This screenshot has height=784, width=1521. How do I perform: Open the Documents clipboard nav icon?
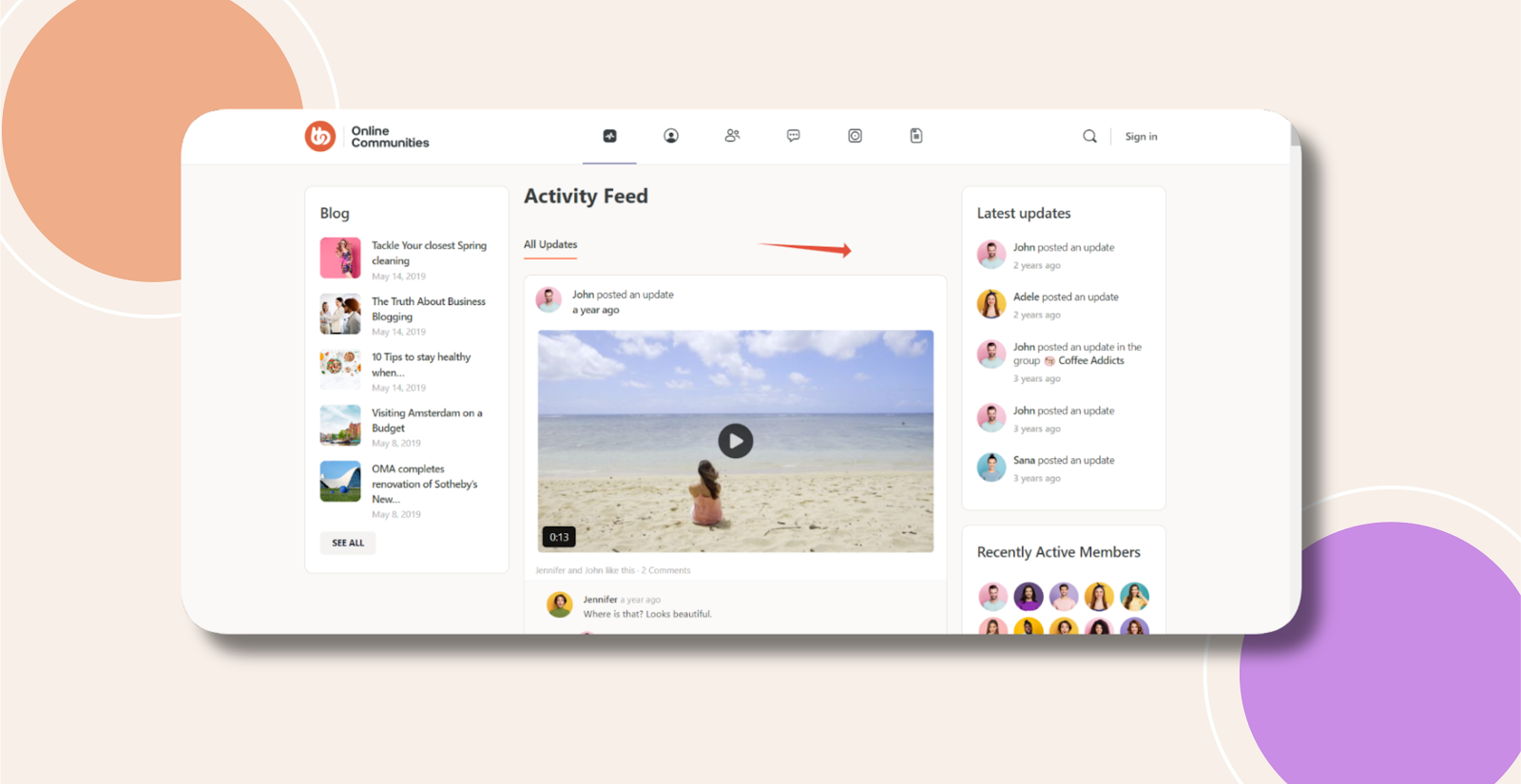tap(916, 136)
